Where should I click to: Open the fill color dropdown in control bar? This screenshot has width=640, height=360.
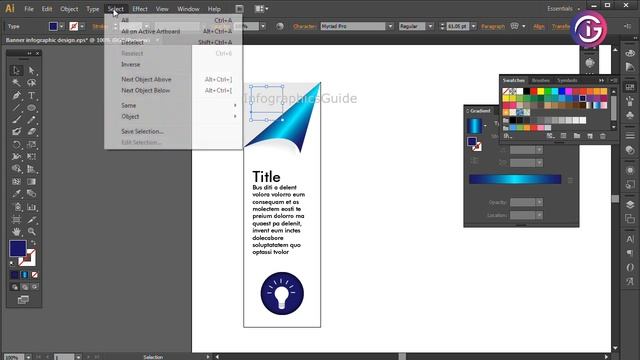click(62, 26)
